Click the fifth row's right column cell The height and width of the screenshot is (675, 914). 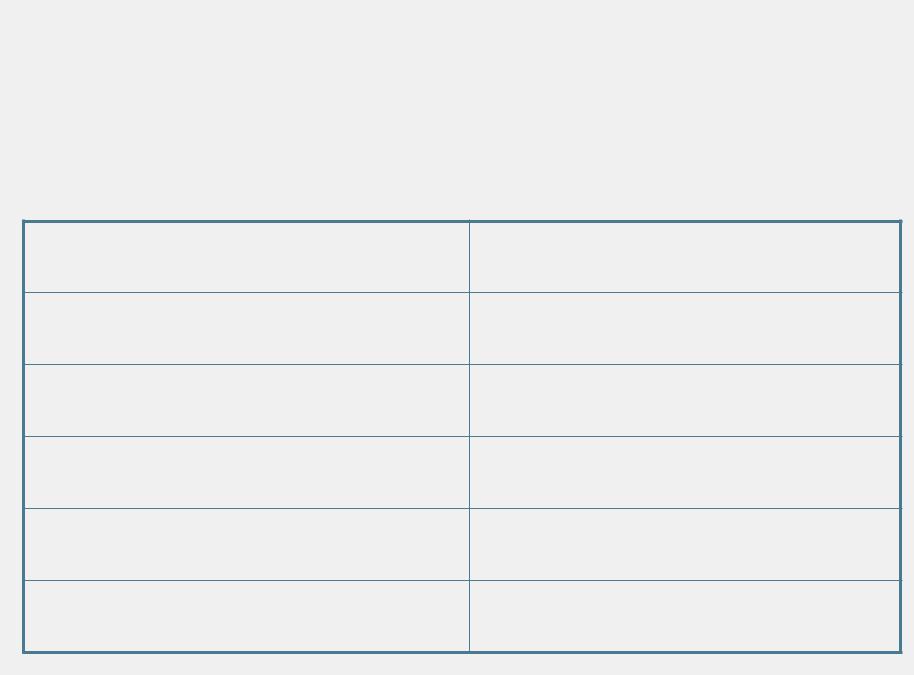[x=685, y=544]
